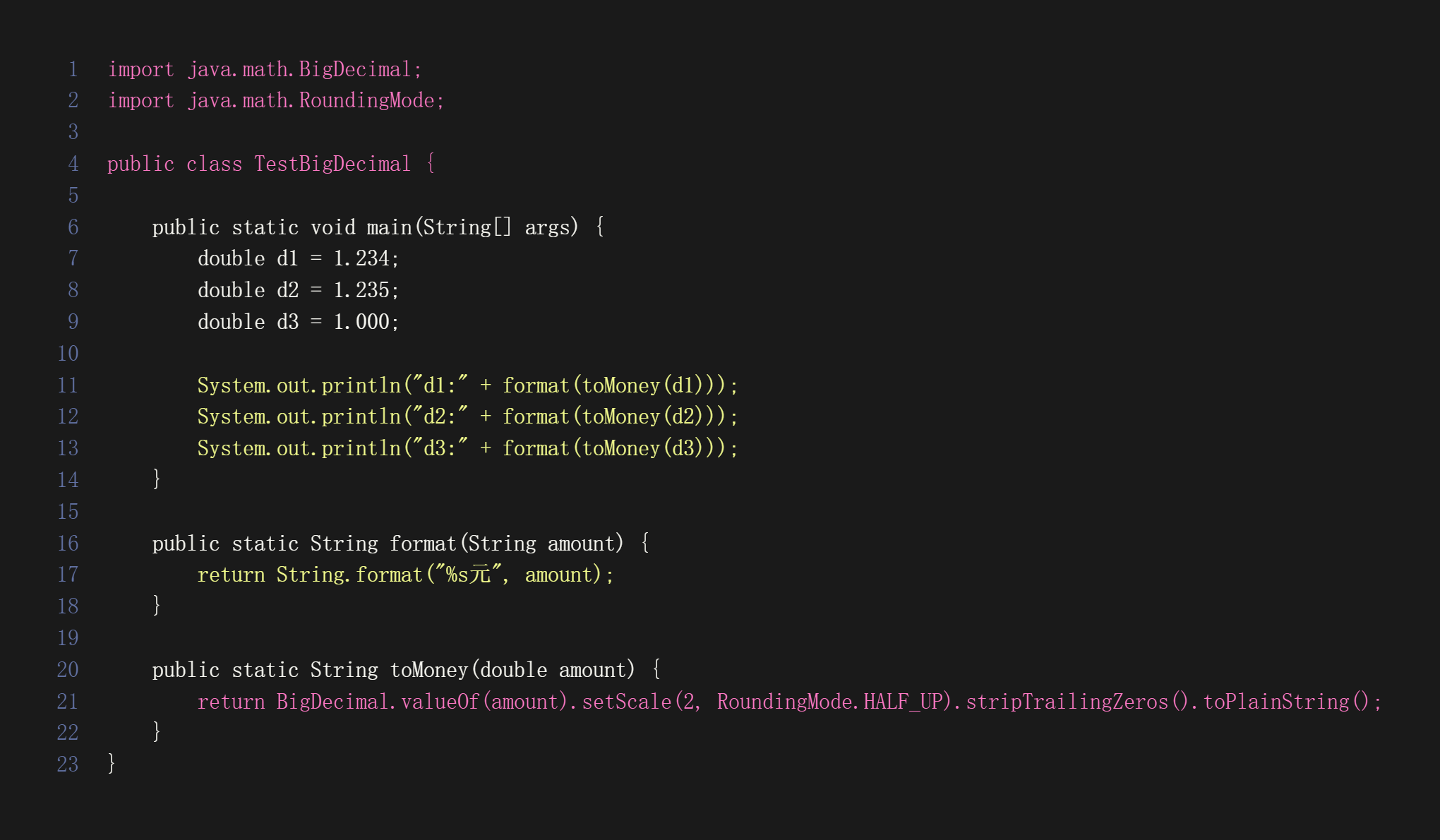1440x840 pixels.
Task: Select the TestBigDecimal class name
Action: click(332, 164)
